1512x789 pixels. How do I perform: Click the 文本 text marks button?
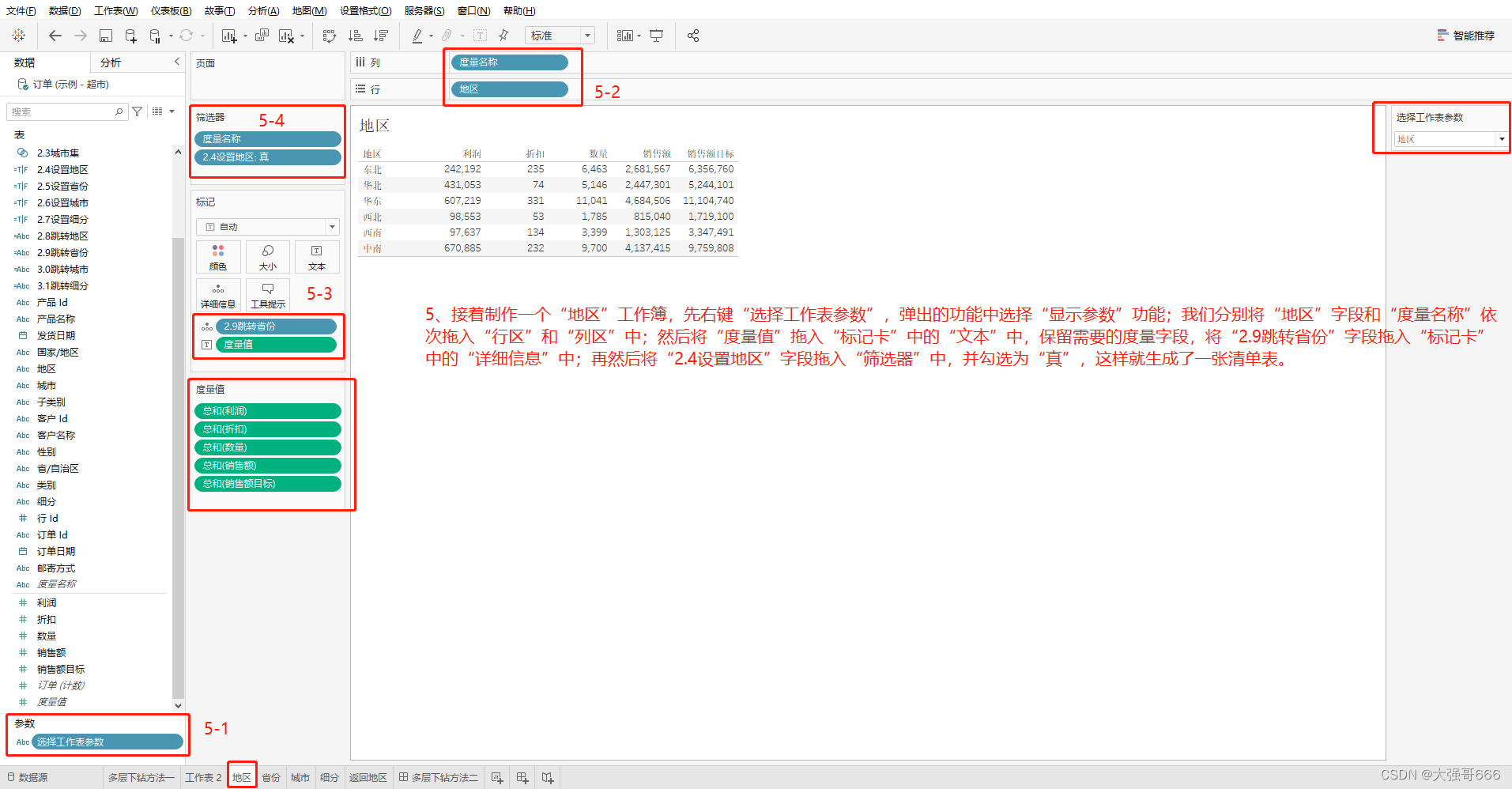(x=317, y=258)
